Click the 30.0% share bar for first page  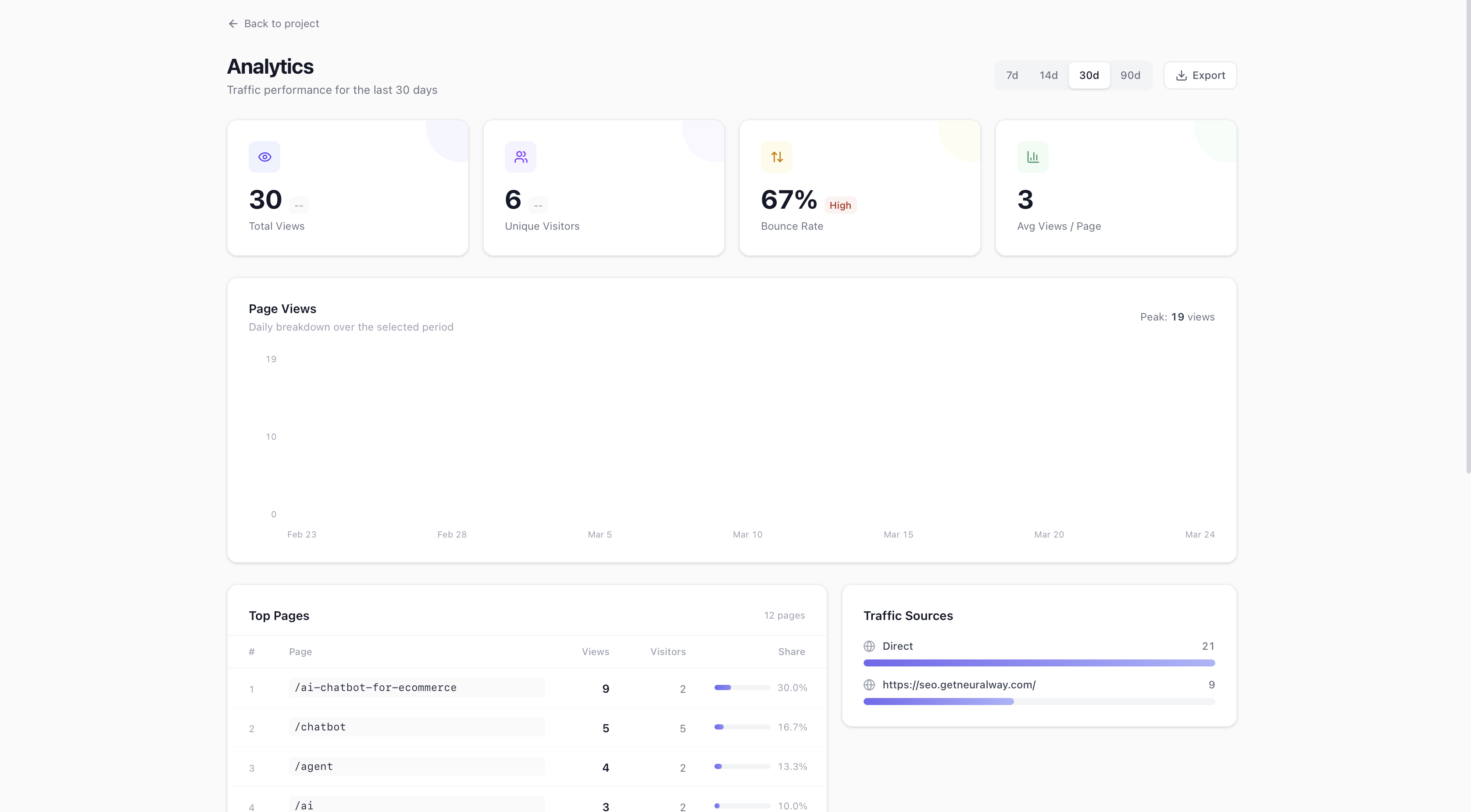(x=742, y=687)
